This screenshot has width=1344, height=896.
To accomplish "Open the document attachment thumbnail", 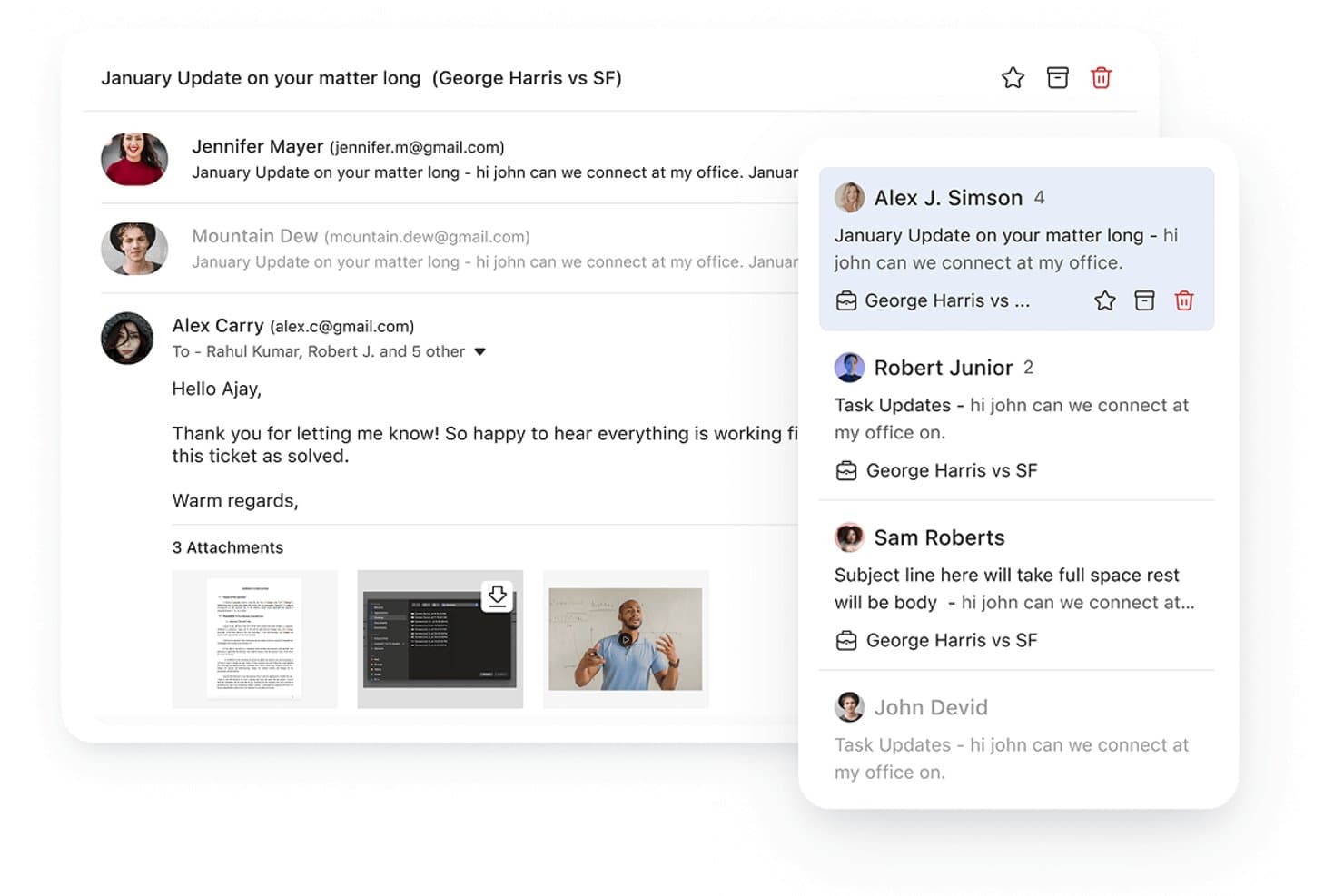I will pos(254,639).
